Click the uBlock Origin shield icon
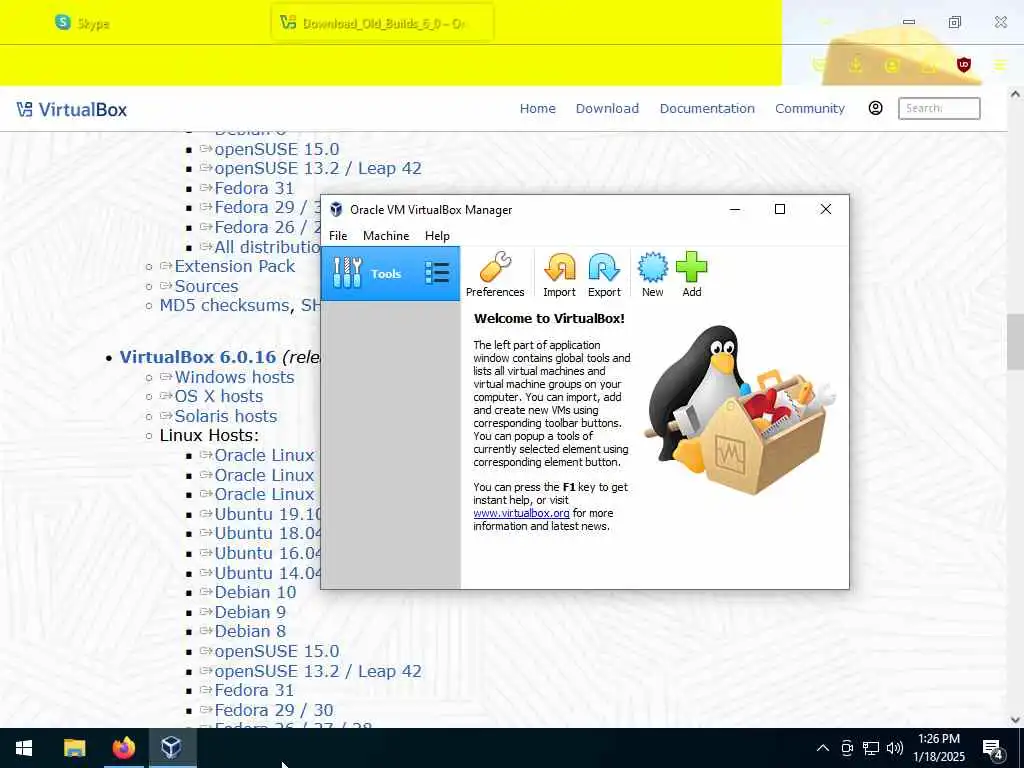1024x768 pixels. 964,65
